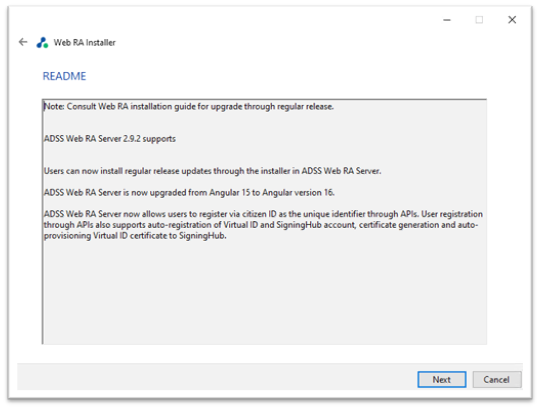Click the disabled maximize window icon
The image size is (540, 409).
[479, 20]
